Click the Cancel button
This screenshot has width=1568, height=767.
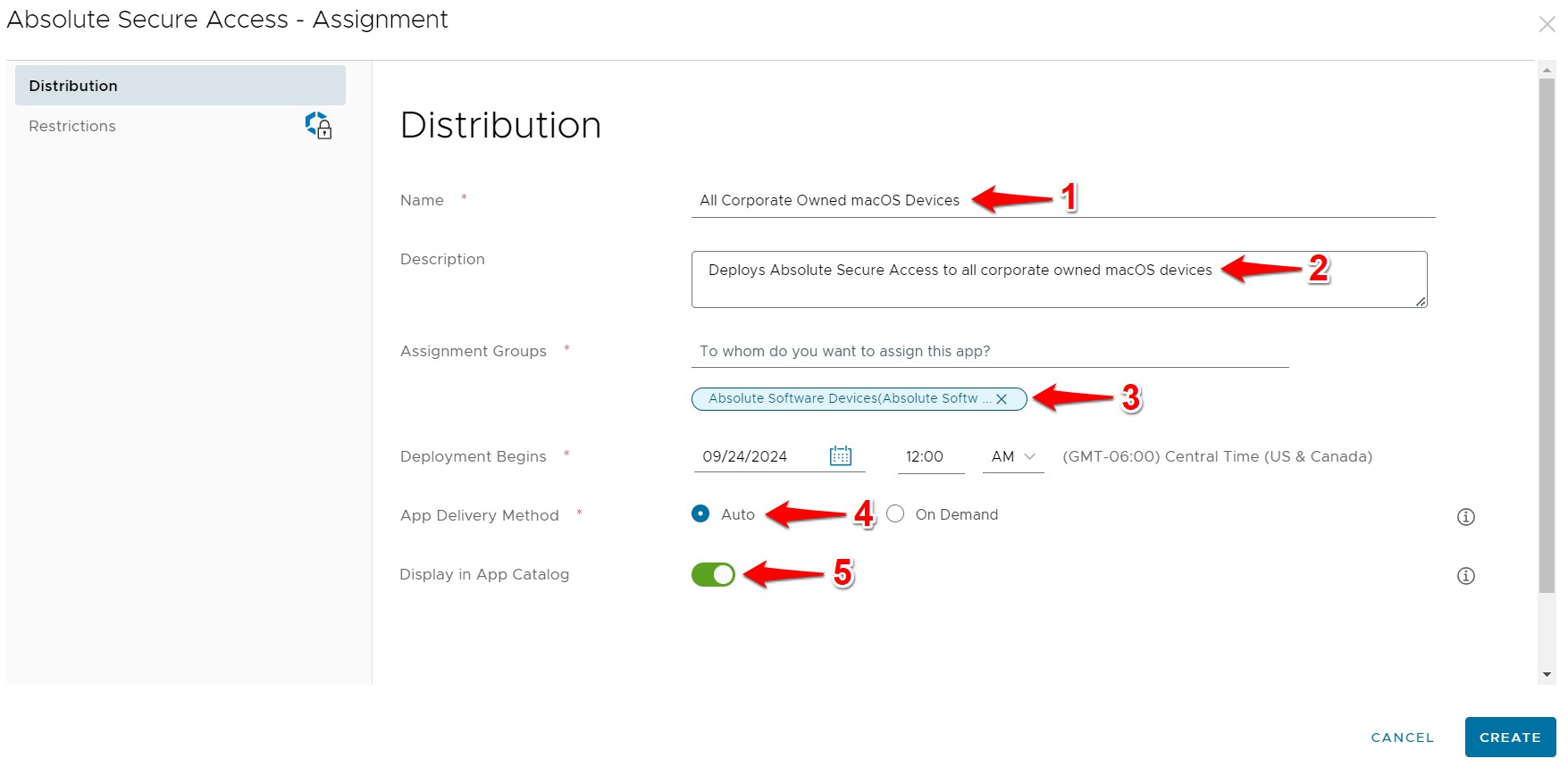click(x=1402, y=738)
